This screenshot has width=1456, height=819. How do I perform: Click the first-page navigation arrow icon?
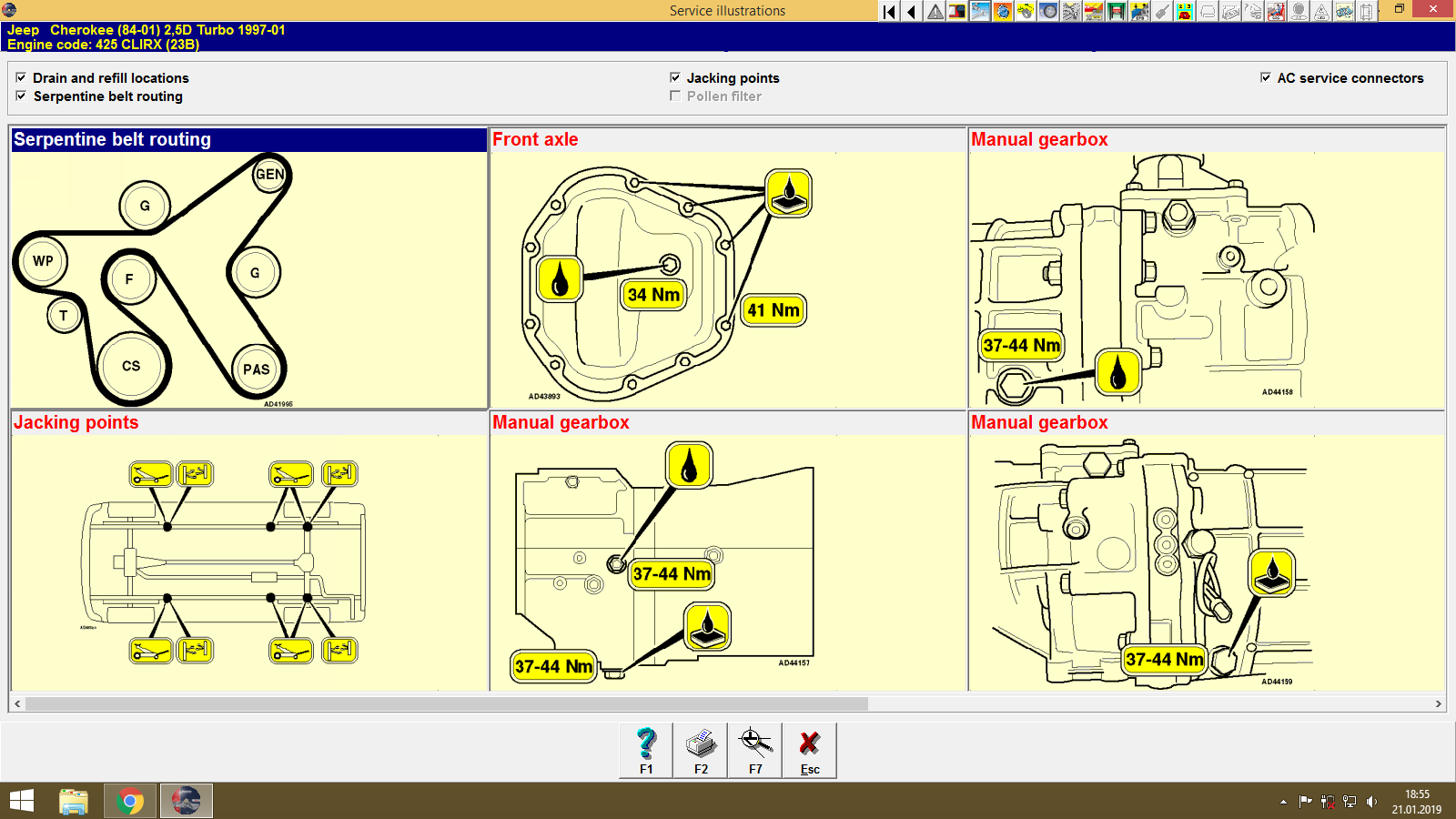click(x=889, y=11)
